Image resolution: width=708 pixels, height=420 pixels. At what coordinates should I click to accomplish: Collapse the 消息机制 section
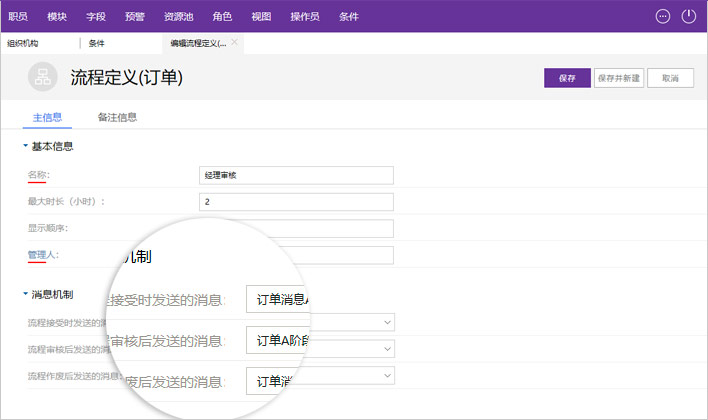tap(26, 294)
